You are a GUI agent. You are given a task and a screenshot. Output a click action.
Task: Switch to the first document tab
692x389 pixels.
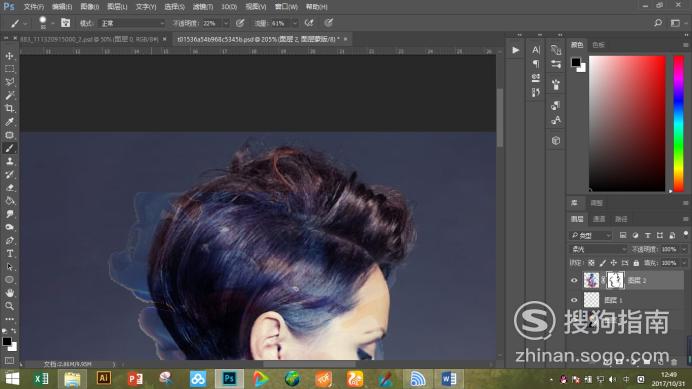[89, 39]
